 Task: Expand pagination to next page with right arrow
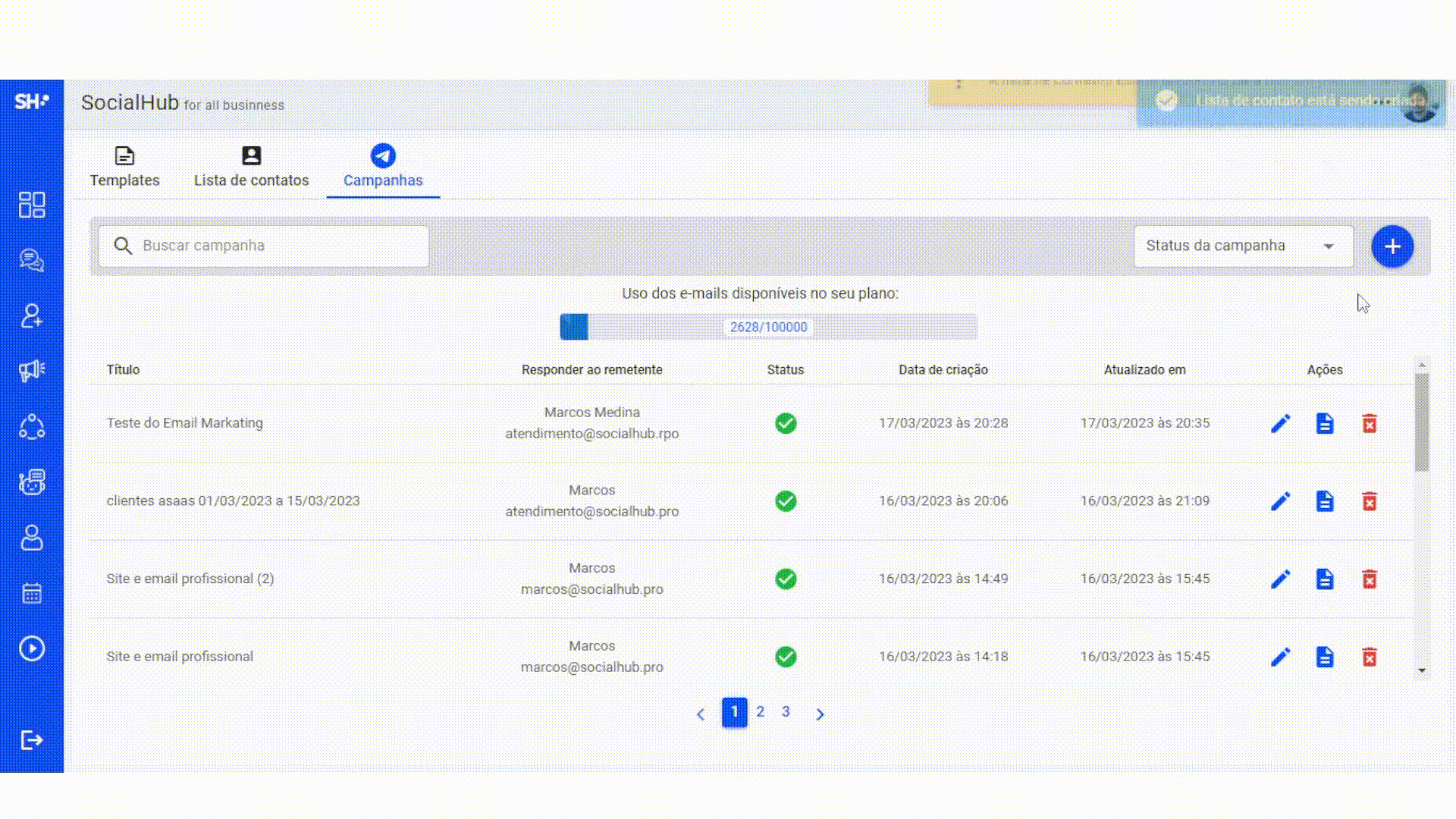pos(820,714)
